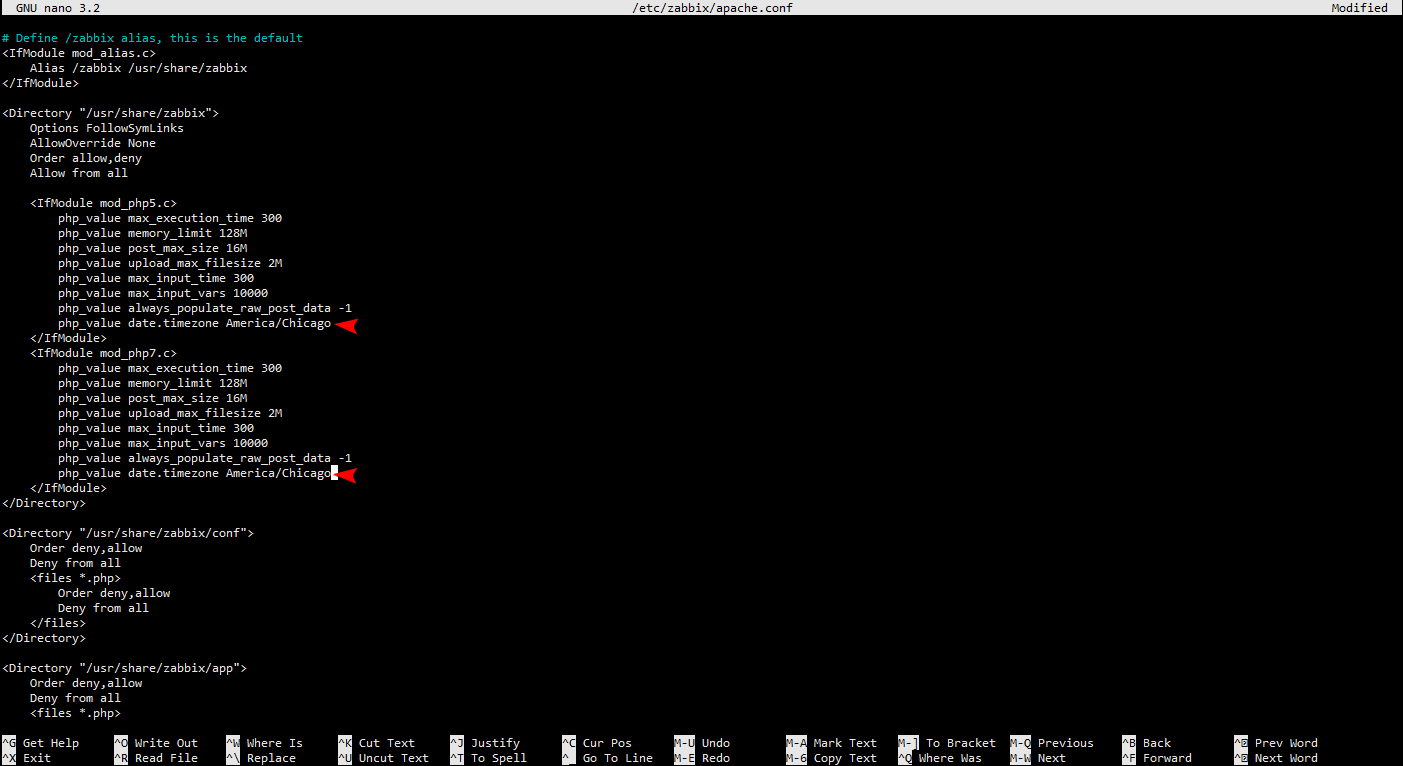Screen dimensions: 1403x766
Task: Click the Exit shortcut in nano's bottom bar
Action: [x=37, y=758]
